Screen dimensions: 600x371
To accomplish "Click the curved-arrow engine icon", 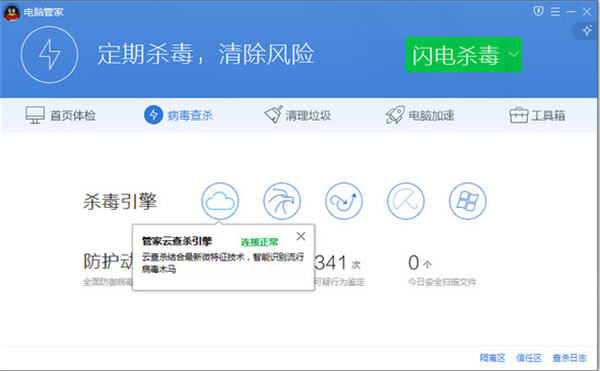I will pyautogui.click(x=344, y=201).
